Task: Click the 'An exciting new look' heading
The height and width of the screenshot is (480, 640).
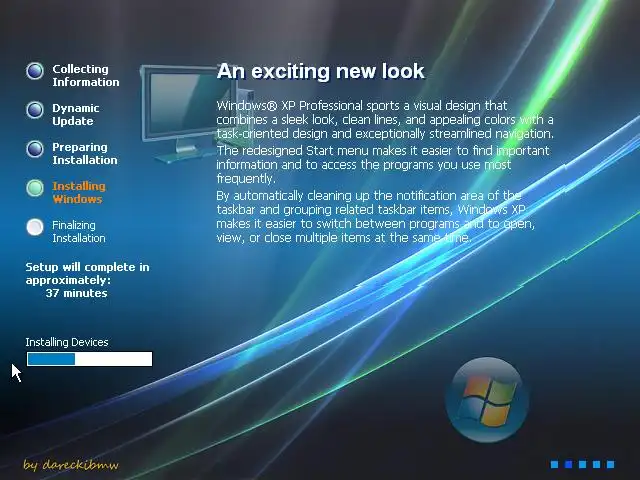Action: 320,71
